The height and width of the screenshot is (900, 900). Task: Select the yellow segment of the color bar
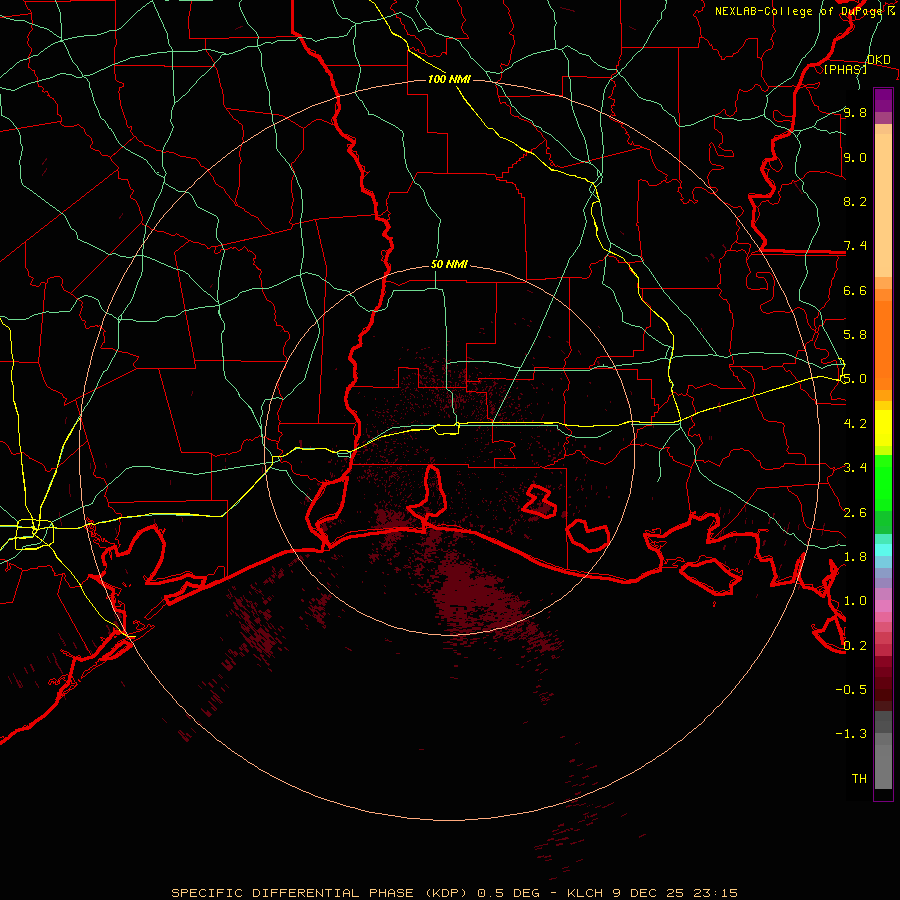[883, 428]
